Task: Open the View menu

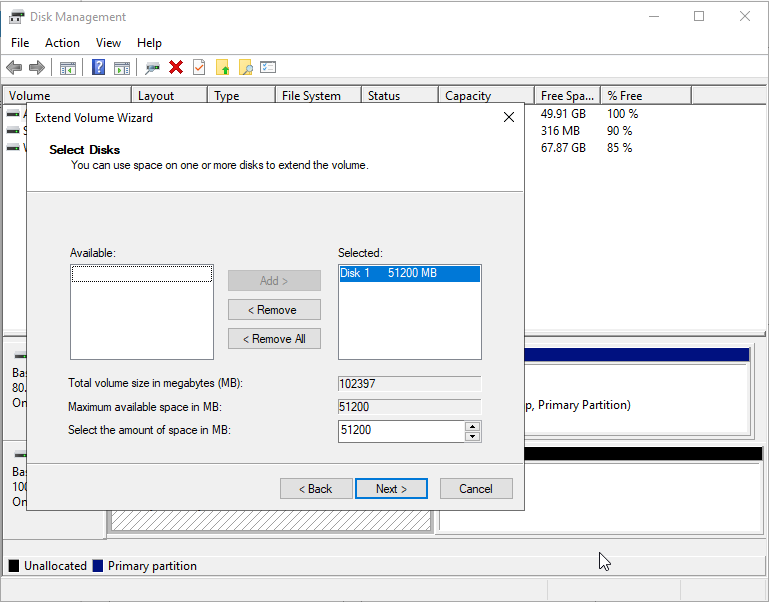Action: click(x=108, y=43)
